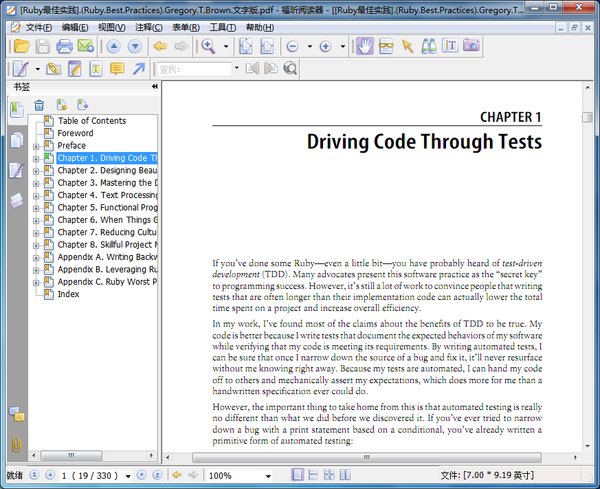This screenshot has height=489, width=600.
Task: Click the Open file folder icon
Action: pos(21,46)
